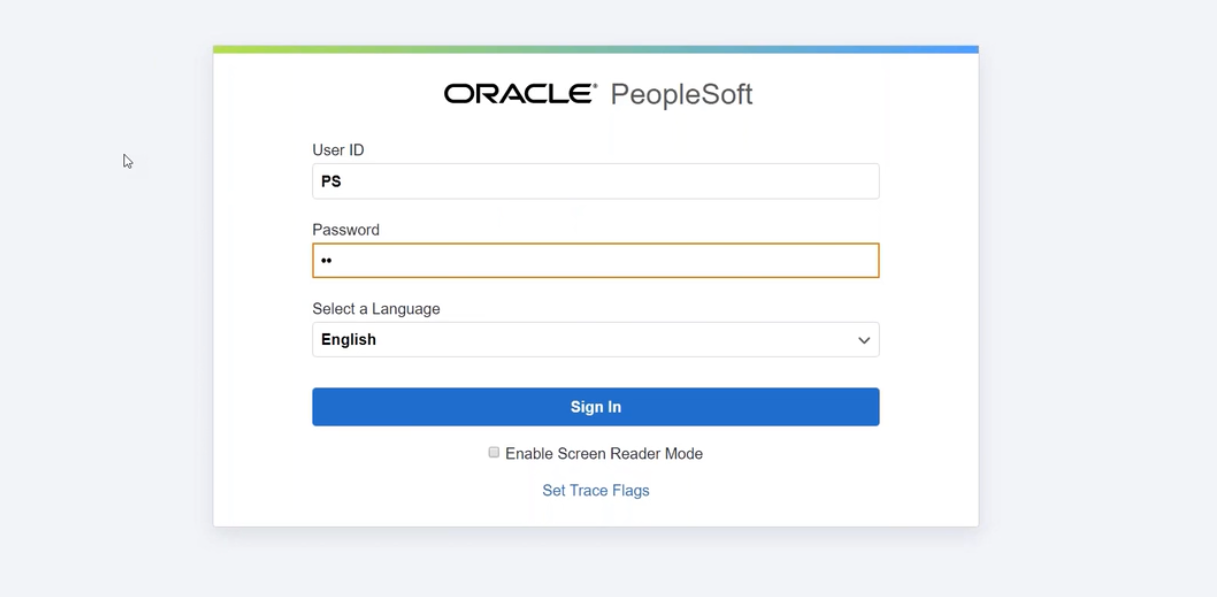Click the Oracle PeopleSoft logo
The height and width of the screenshot is (597, 1217).
tap(596, 95)
